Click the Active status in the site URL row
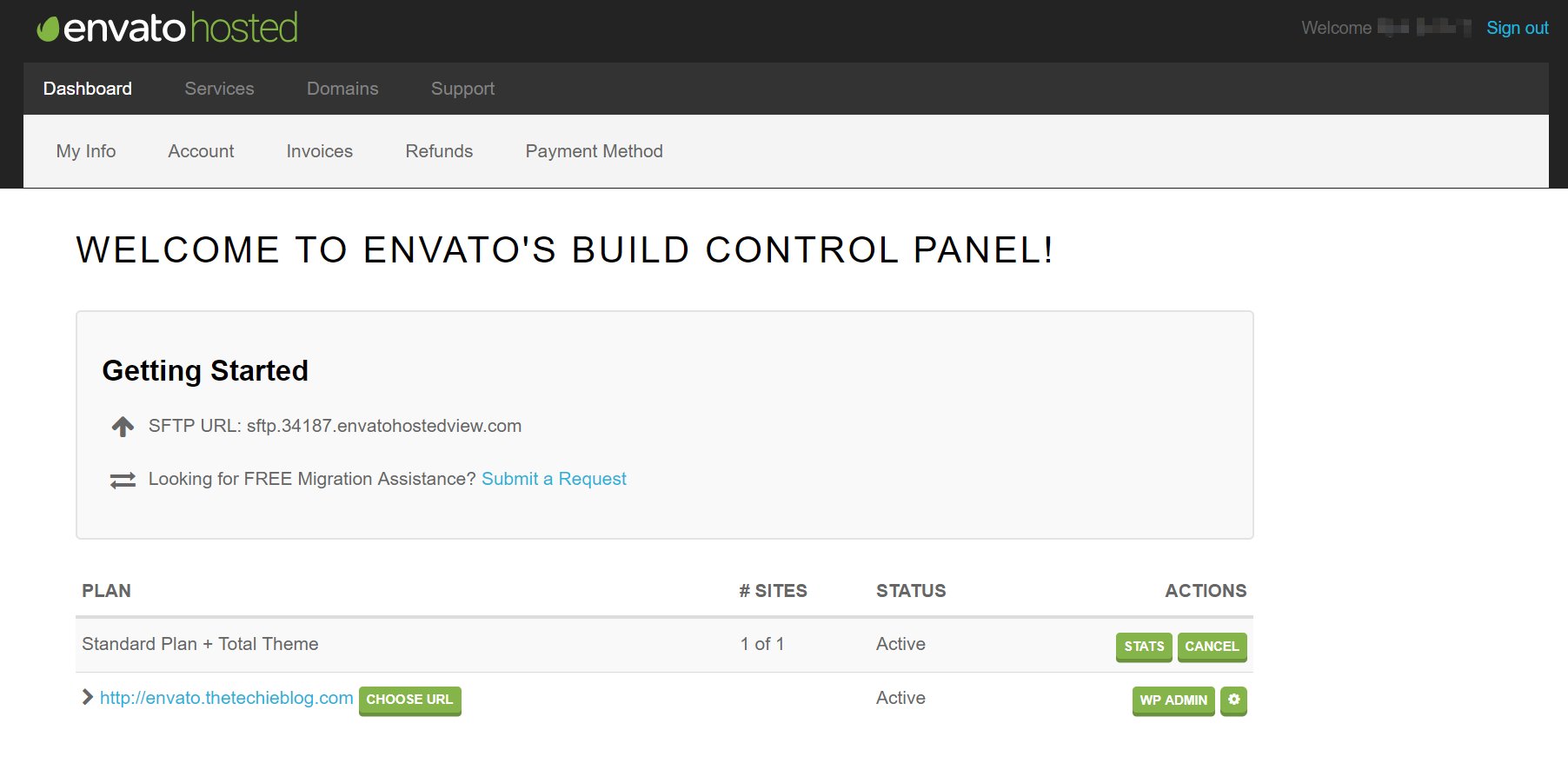 click(x=900, y=698)
